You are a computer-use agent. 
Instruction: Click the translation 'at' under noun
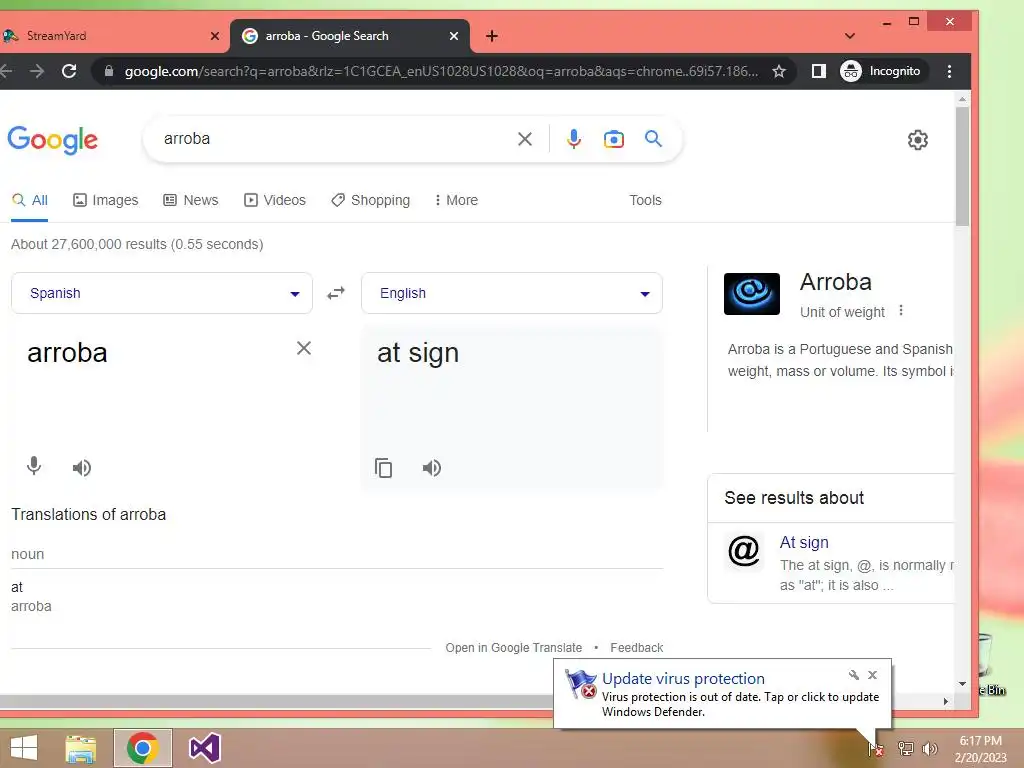(17, 587)
